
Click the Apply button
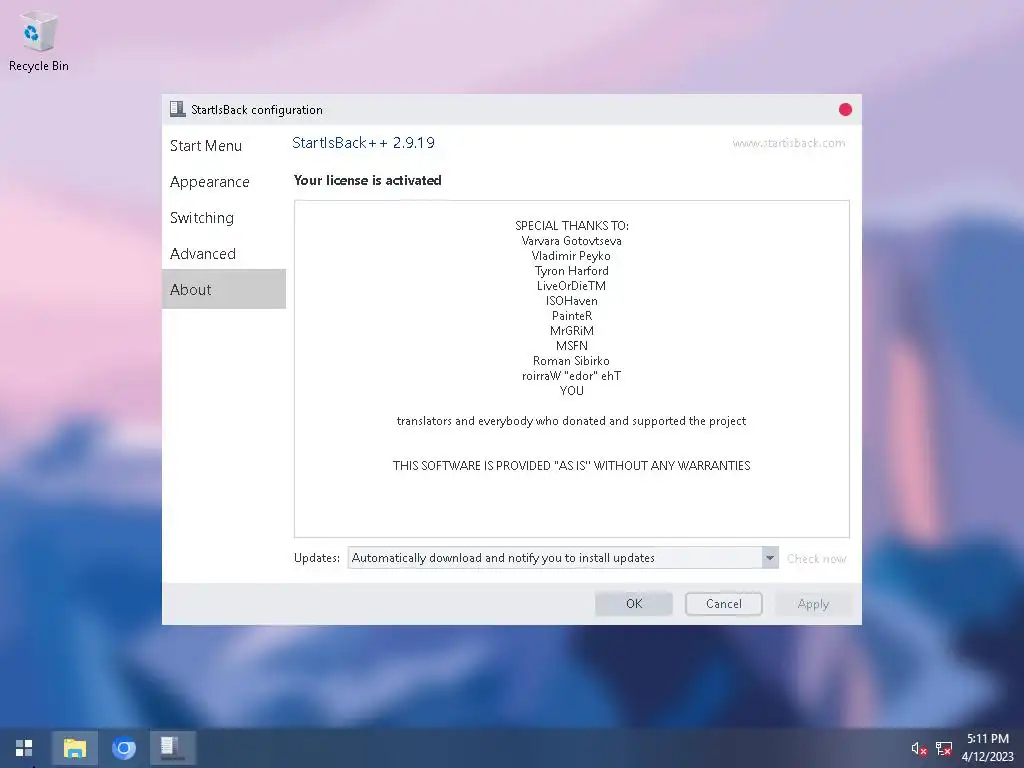click(x=813, y=603)
